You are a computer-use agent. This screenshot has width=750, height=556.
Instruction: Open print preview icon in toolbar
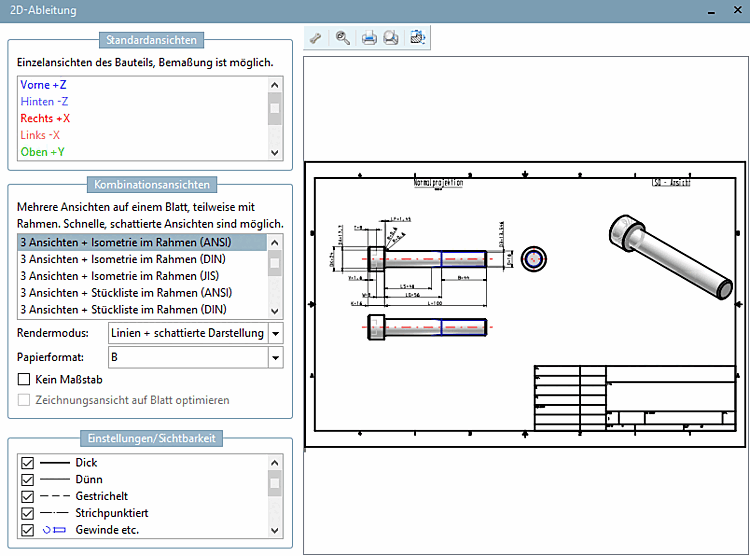click(391, 39)
